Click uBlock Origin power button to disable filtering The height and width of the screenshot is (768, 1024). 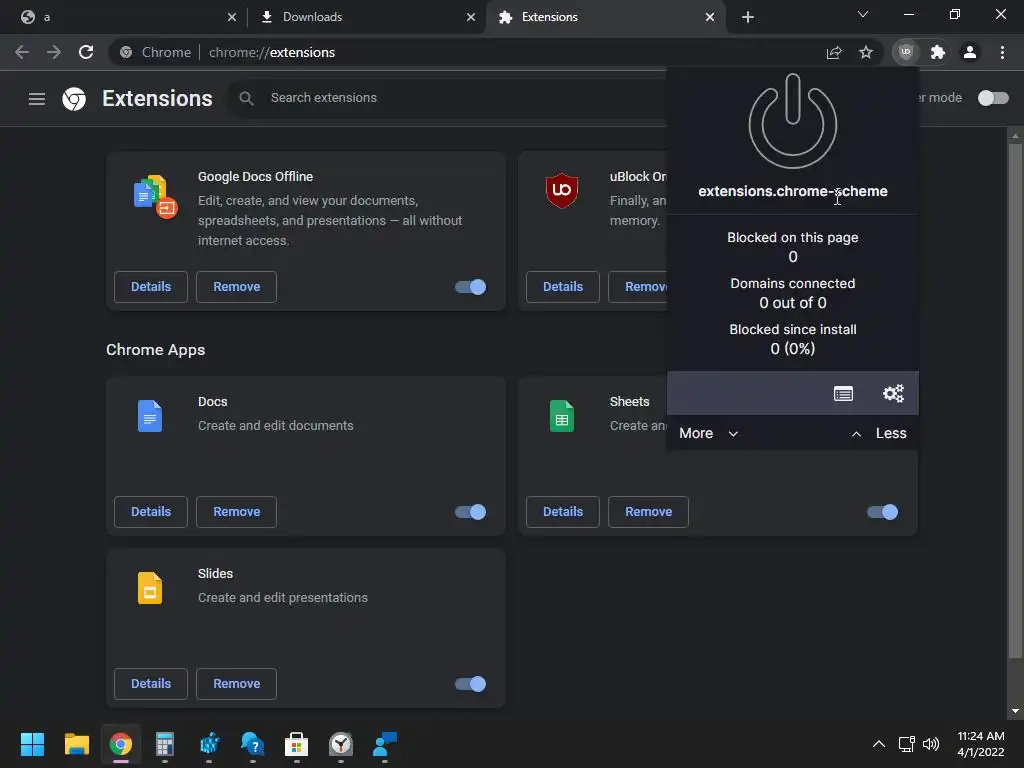(793, 121)
